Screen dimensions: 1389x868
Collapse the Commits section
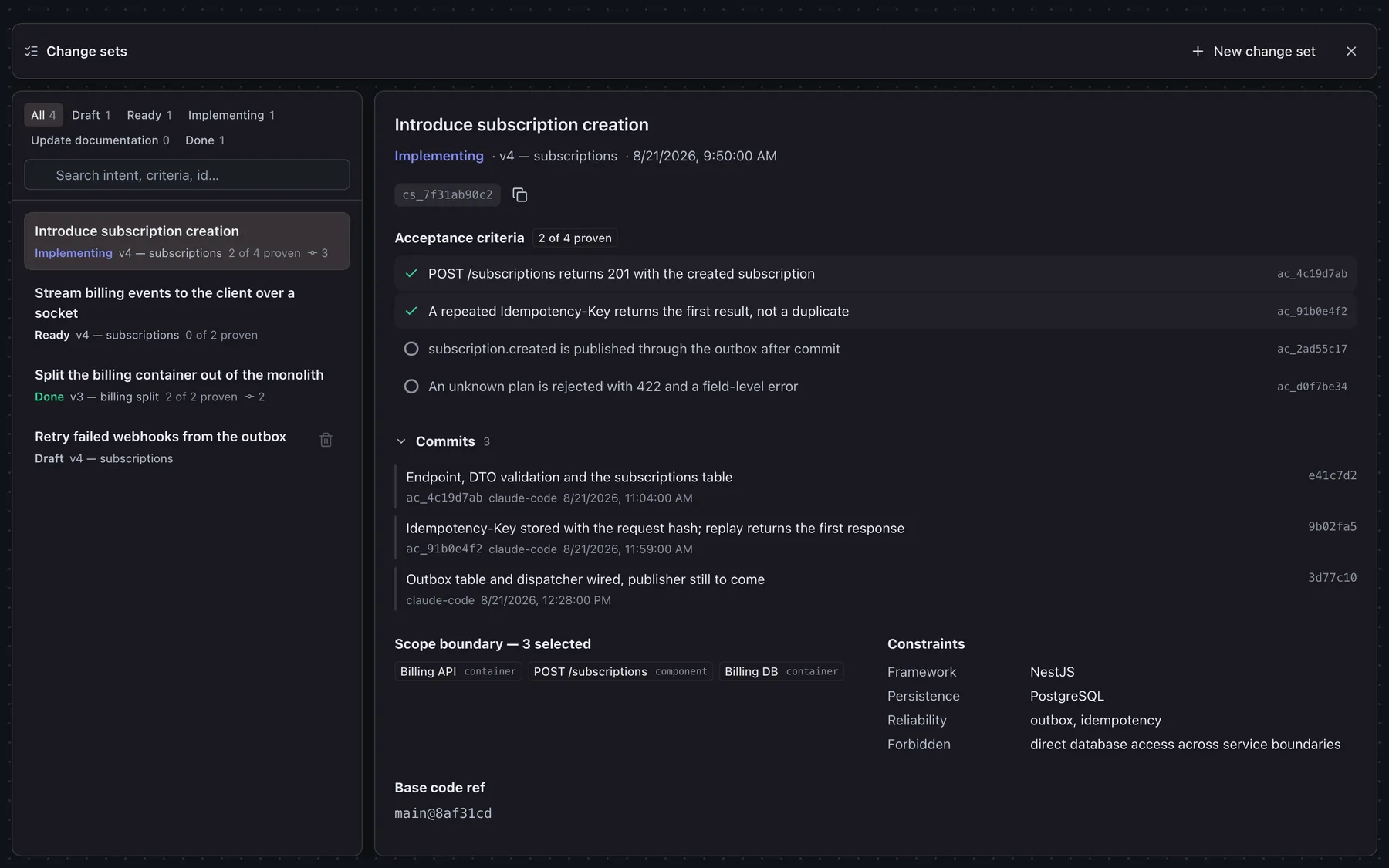pyautogui.click(x=401, y=441)
